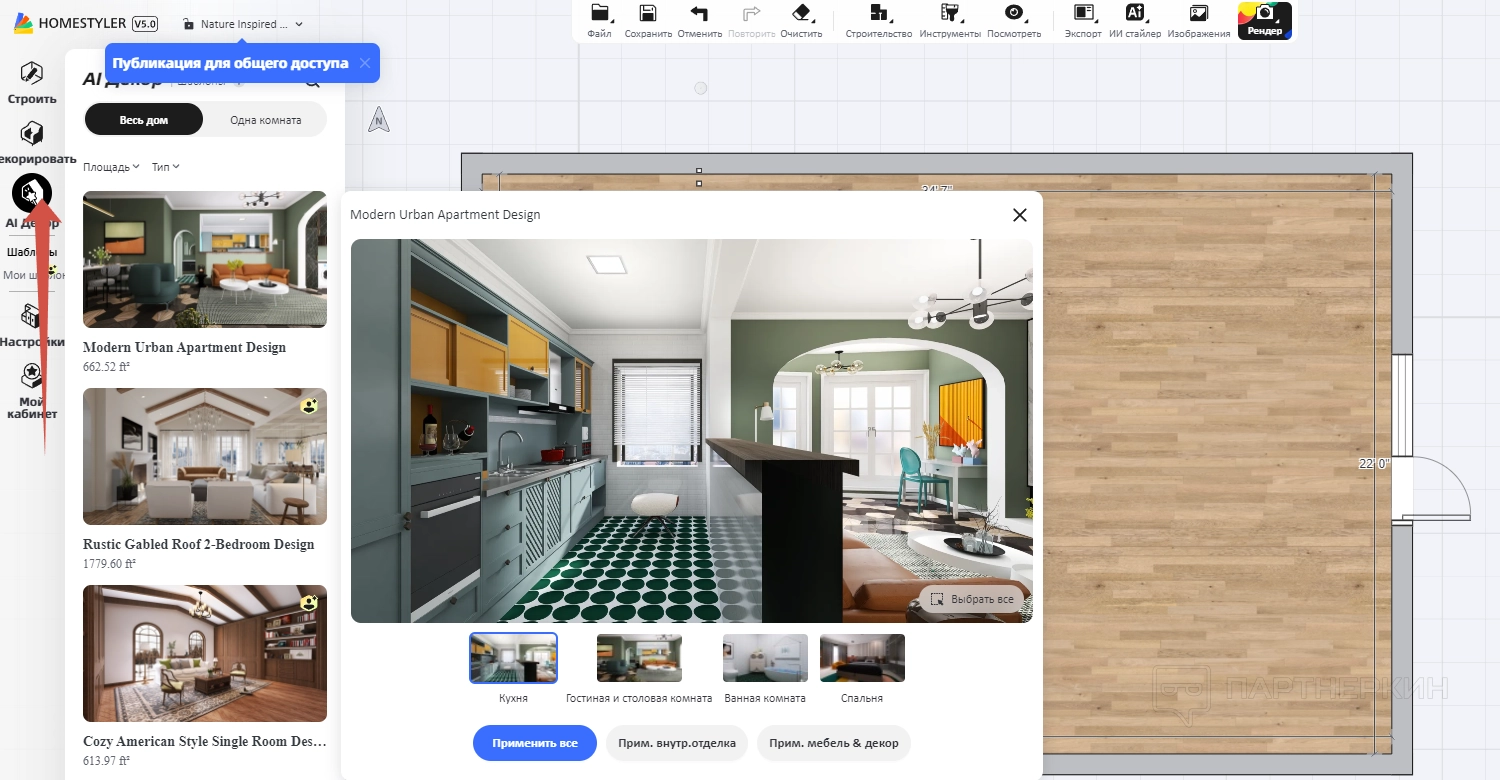Switch to One room (Одна комната) toggle
This screenshot has height=780, width=1500.
265,120
